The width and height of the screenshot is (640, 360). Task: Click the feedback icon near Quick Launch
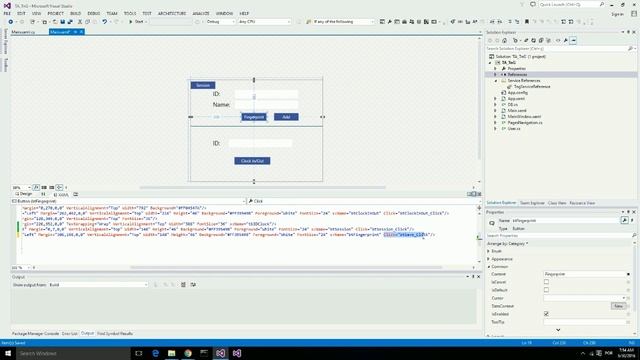tap(533, 4)
